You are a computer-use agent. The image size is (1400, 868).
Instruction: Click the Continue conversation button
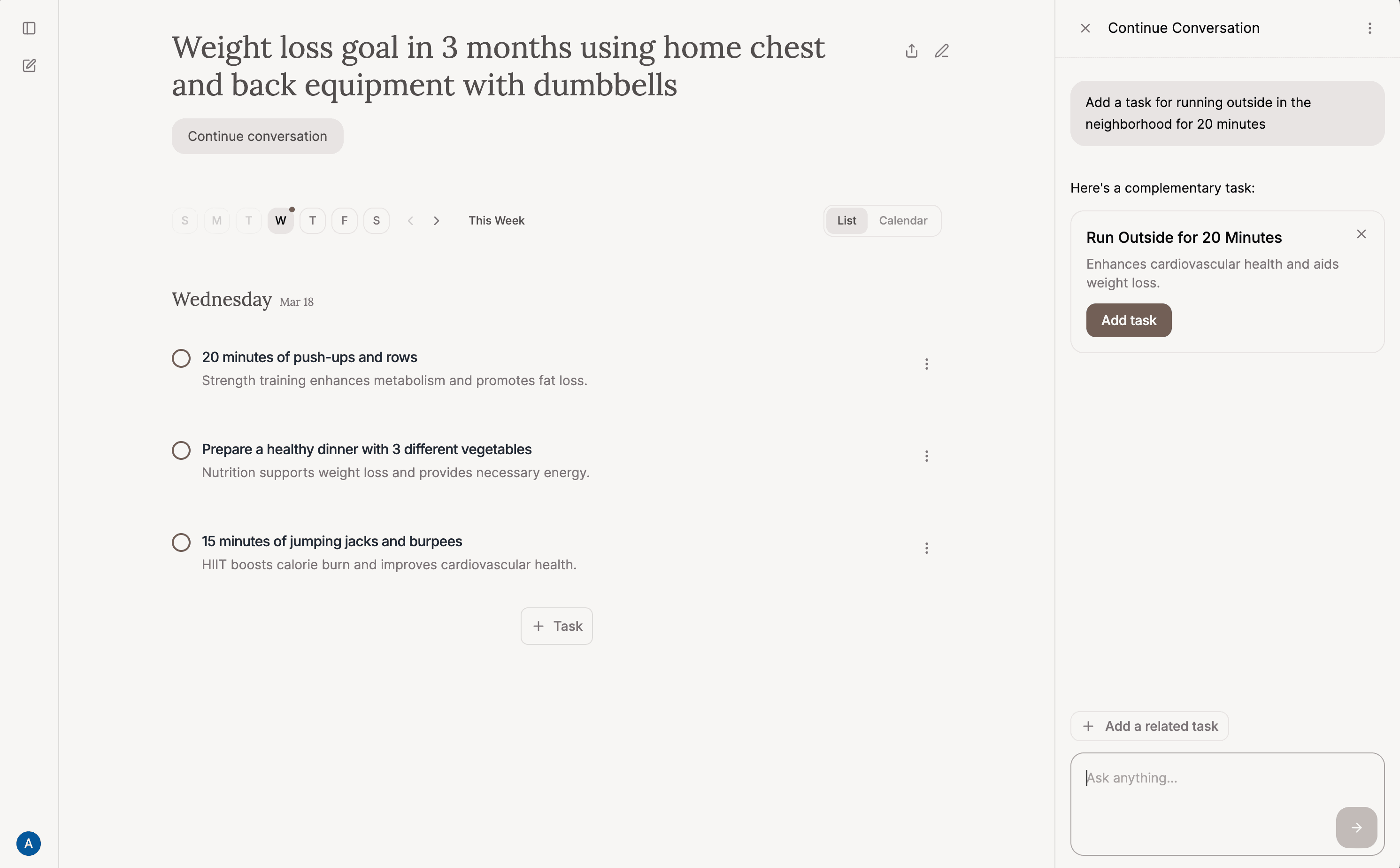(x=257, y=135)
